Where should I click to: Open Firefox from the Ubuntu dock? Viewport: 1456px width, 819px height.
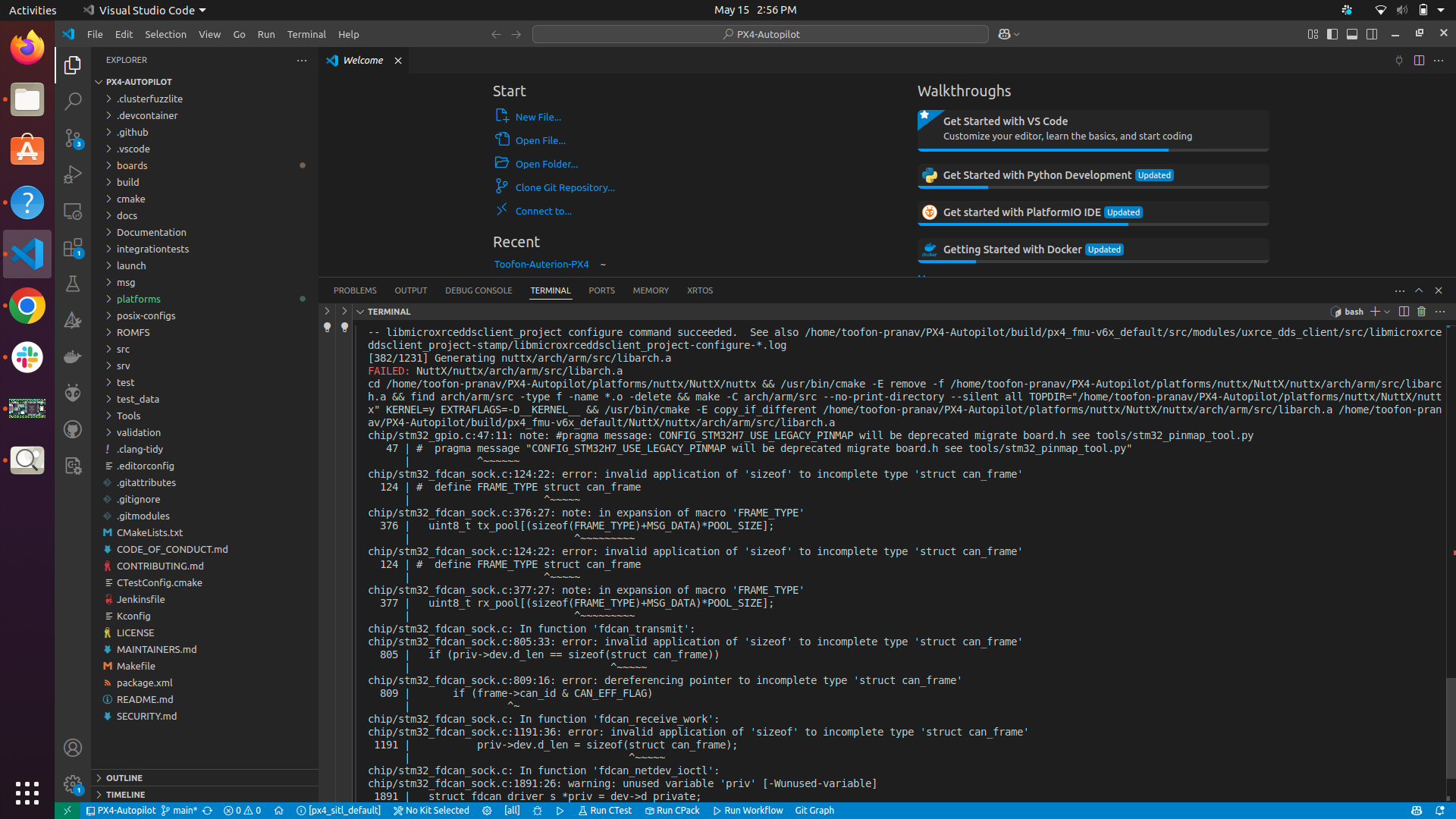point(27,48)
